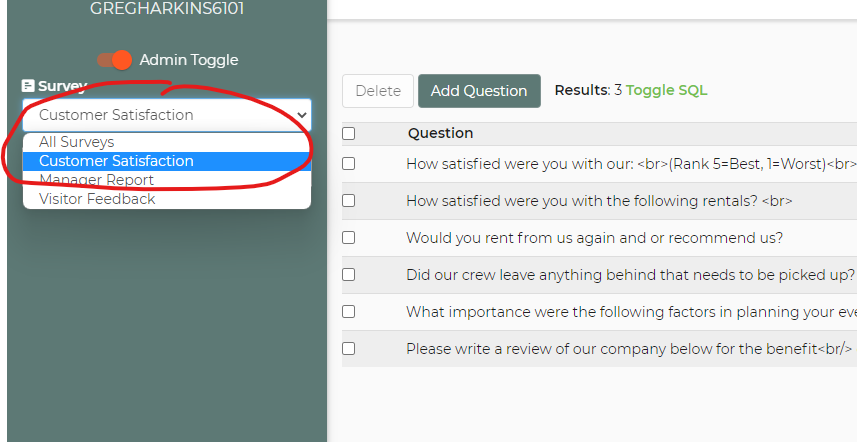
Task: Choose All Surveys from dropdown list
Action: click(x=77, y=142)
